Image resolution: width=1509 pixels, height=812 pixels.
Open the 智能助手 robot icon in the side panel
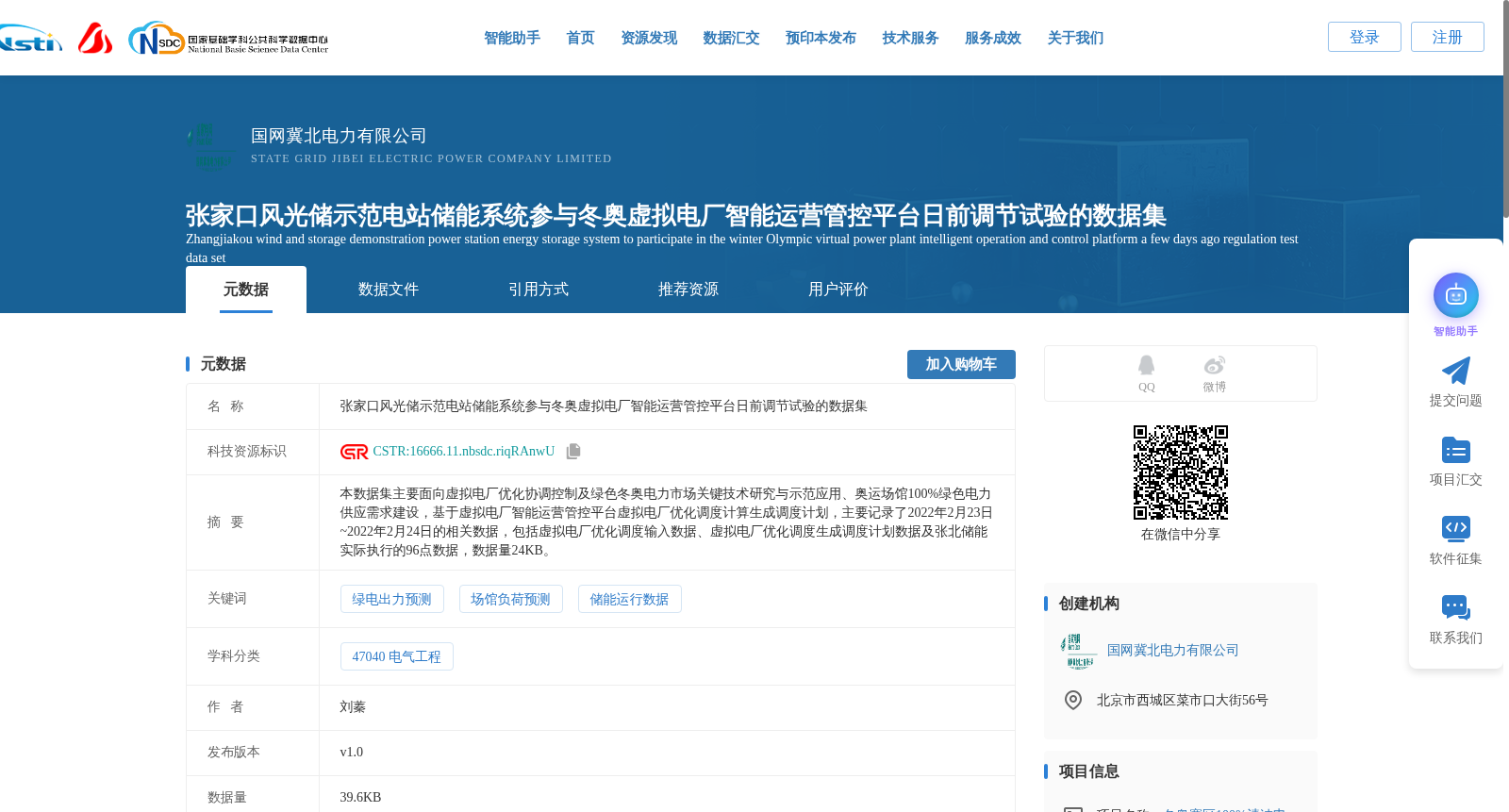1456,296
